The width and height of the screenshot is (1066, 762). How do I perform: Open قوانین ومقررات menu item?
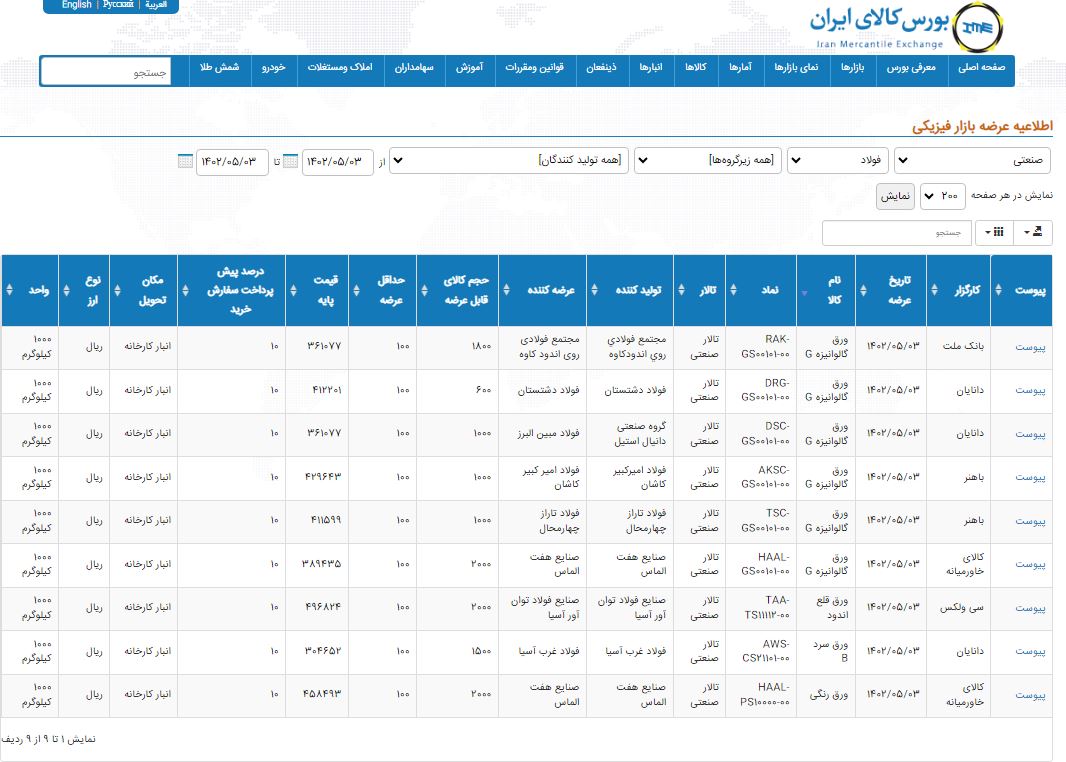coord(534,67)
